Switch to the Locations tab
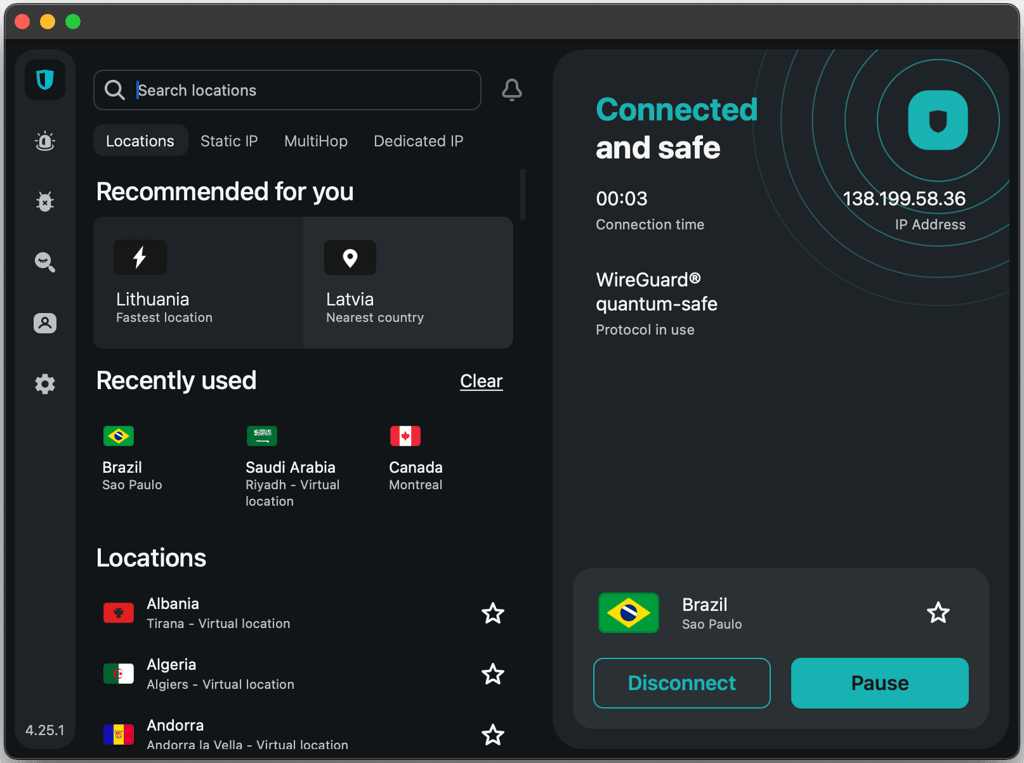 (x=140, y=140)
